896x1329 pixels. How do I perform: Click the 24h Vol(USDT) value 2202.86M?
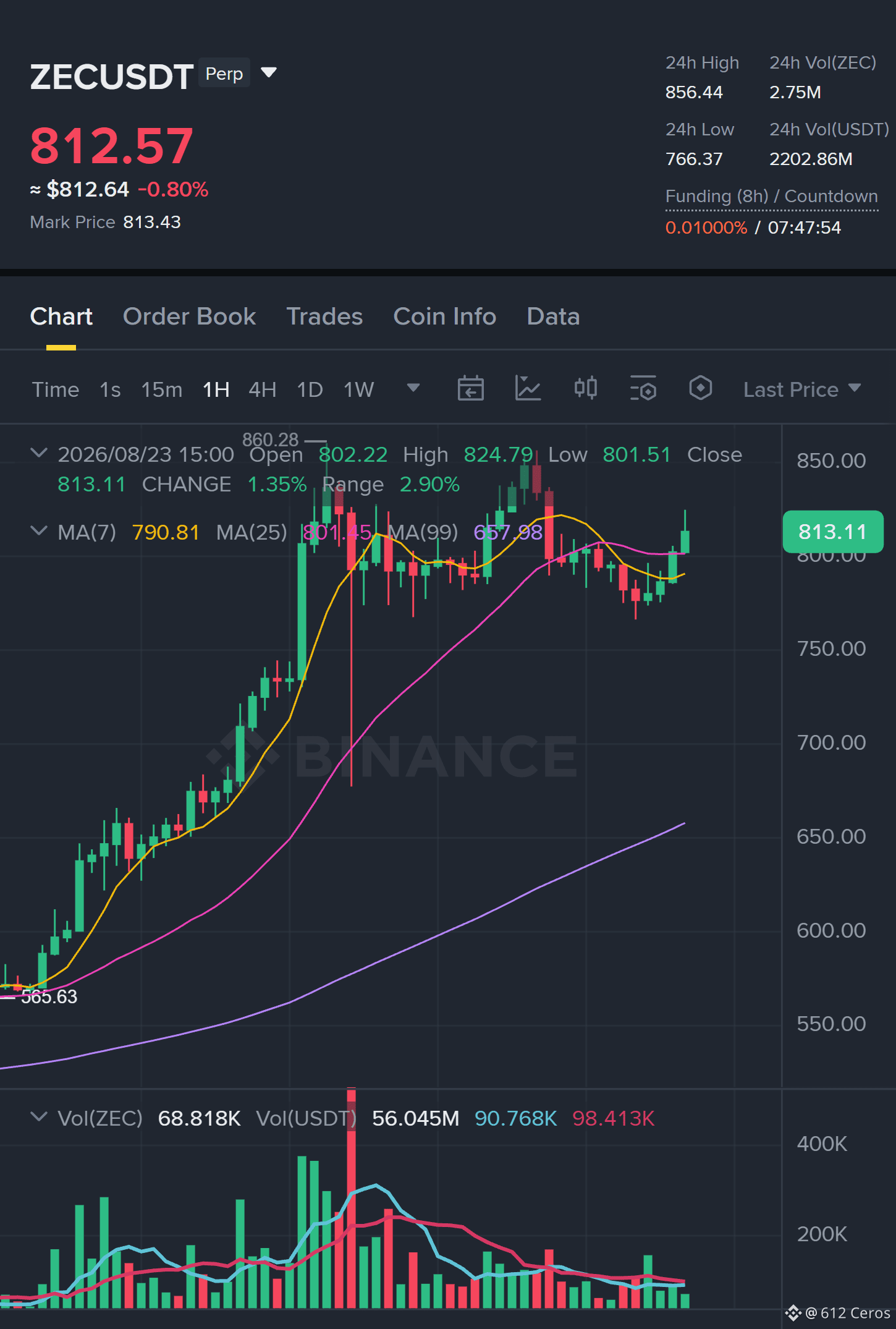(x=811, y=159)
